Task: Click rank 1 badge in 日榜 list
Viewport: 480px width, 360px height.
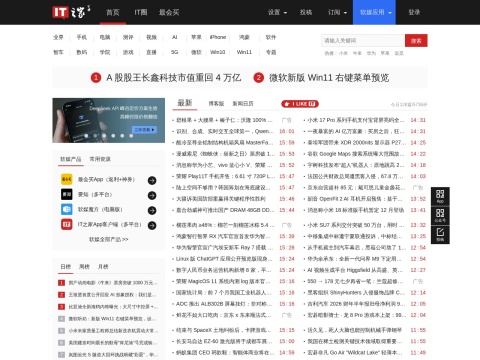Action: click(61, 283)
